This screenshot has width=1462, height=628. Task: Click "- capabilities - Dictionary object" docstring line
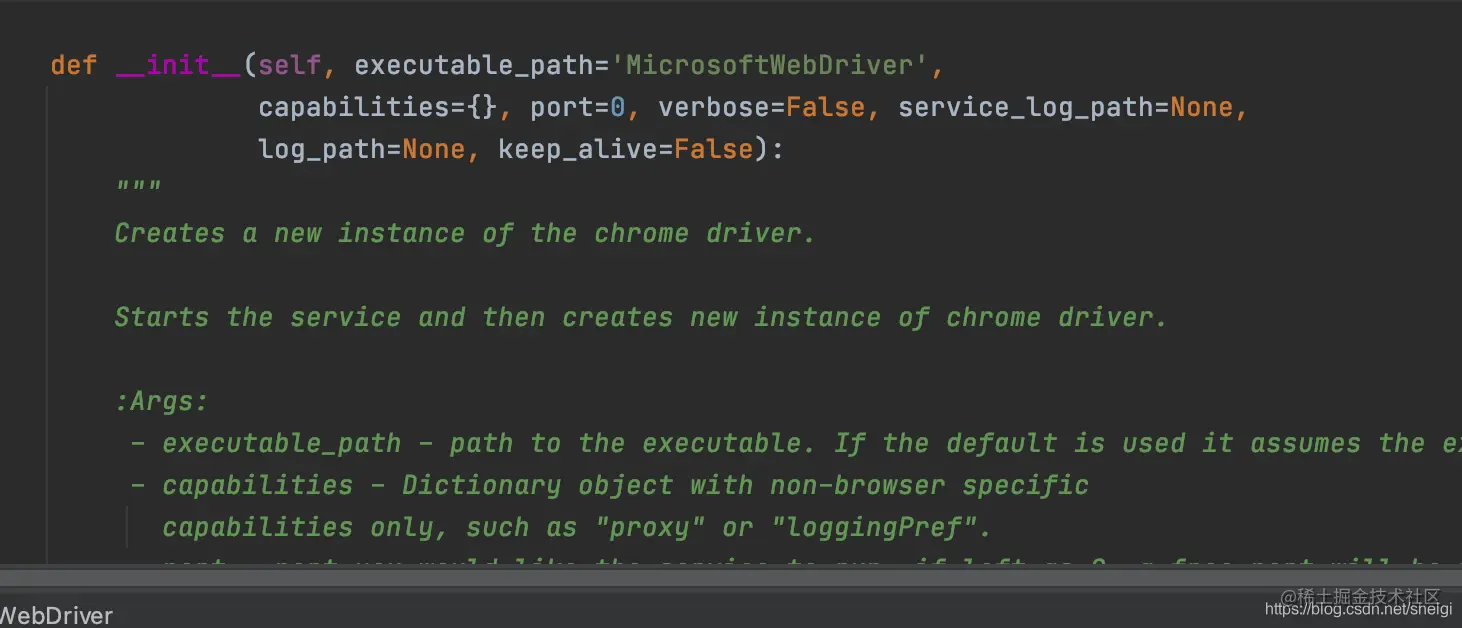click(x=610, y=486)
